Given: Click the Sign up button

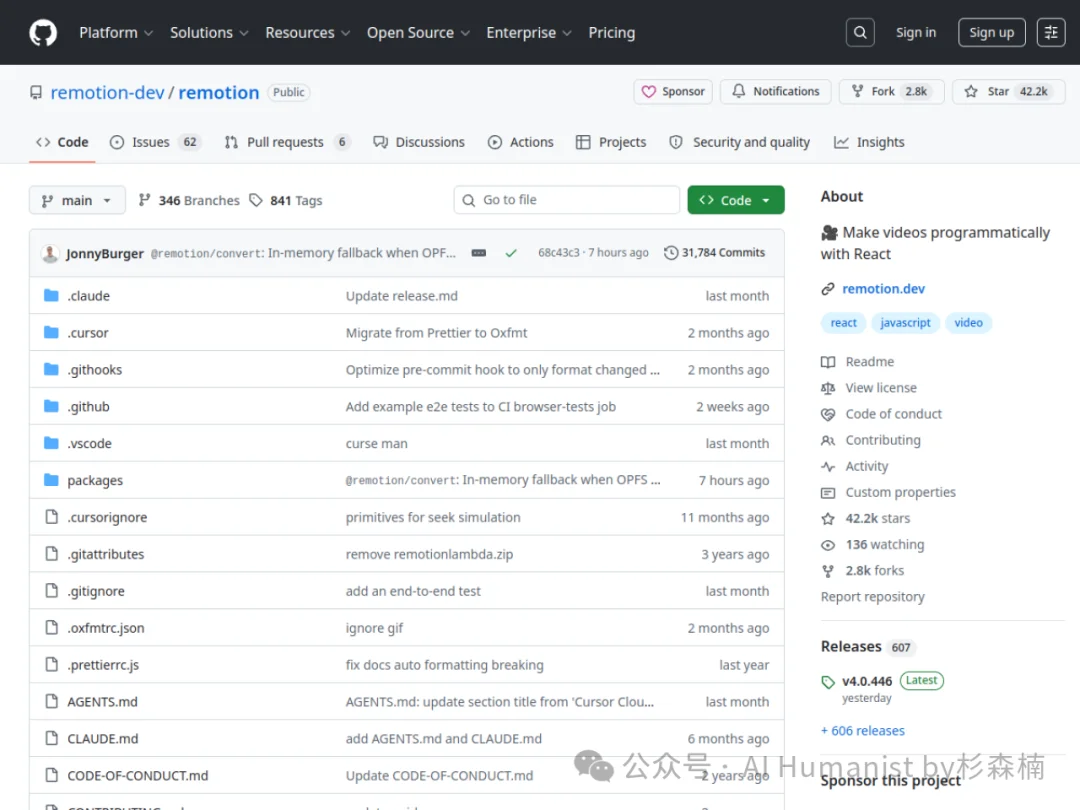Looking at the screenshot, I should 991,33.
